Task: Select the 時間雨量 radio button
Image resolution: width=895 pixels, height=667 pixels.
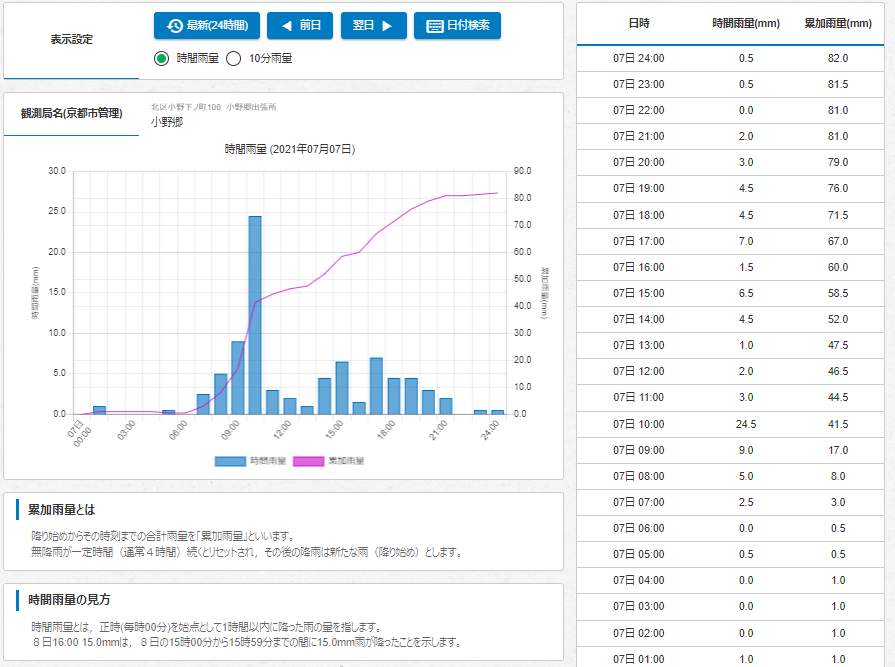Action: point(162,58)
